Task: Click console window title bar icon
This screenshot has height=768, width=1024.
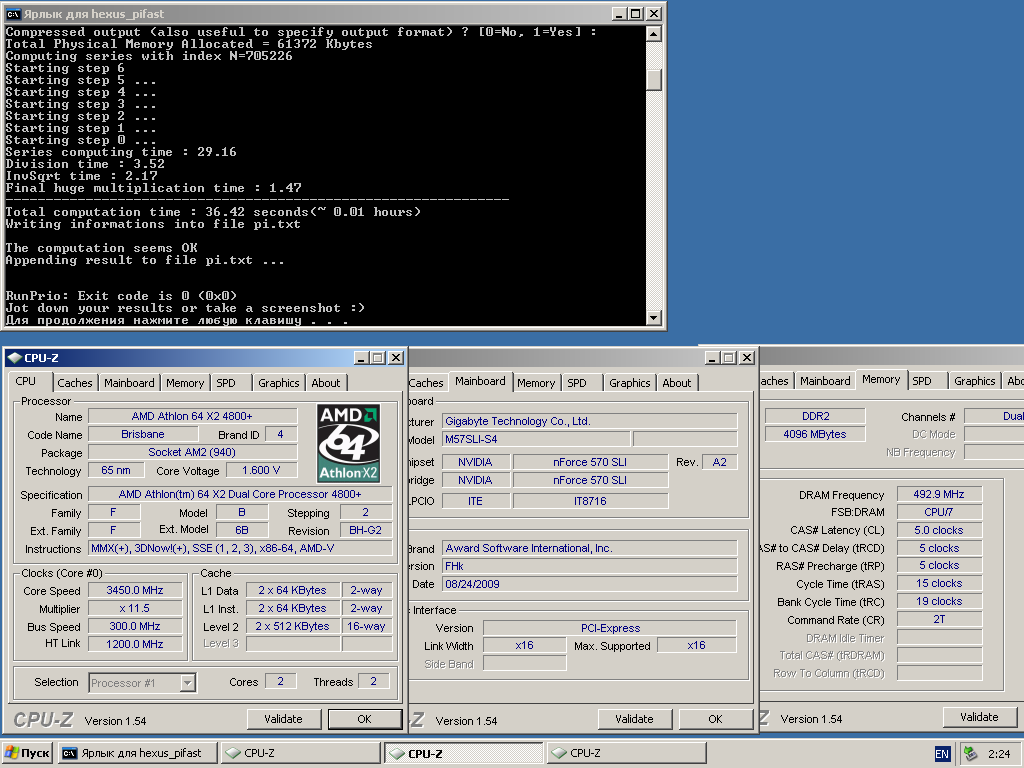Action: pyautogui.click(x=13, y=14)
